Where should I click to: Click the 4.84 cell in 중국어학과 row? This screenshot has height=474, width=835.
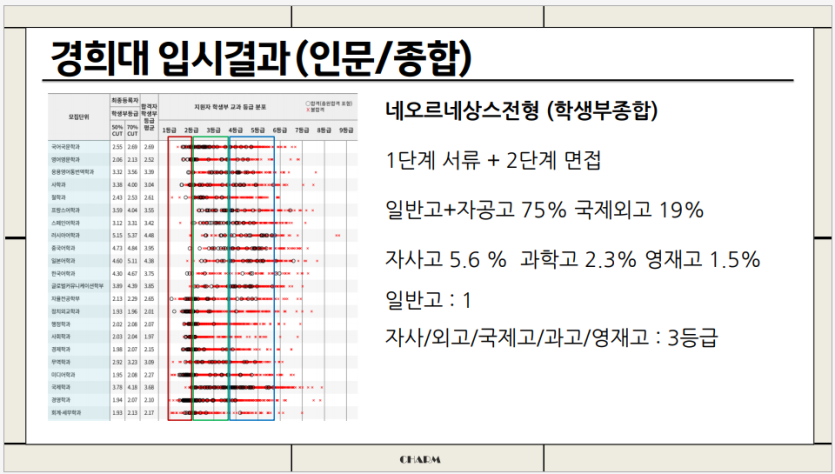tap(132, 248)
